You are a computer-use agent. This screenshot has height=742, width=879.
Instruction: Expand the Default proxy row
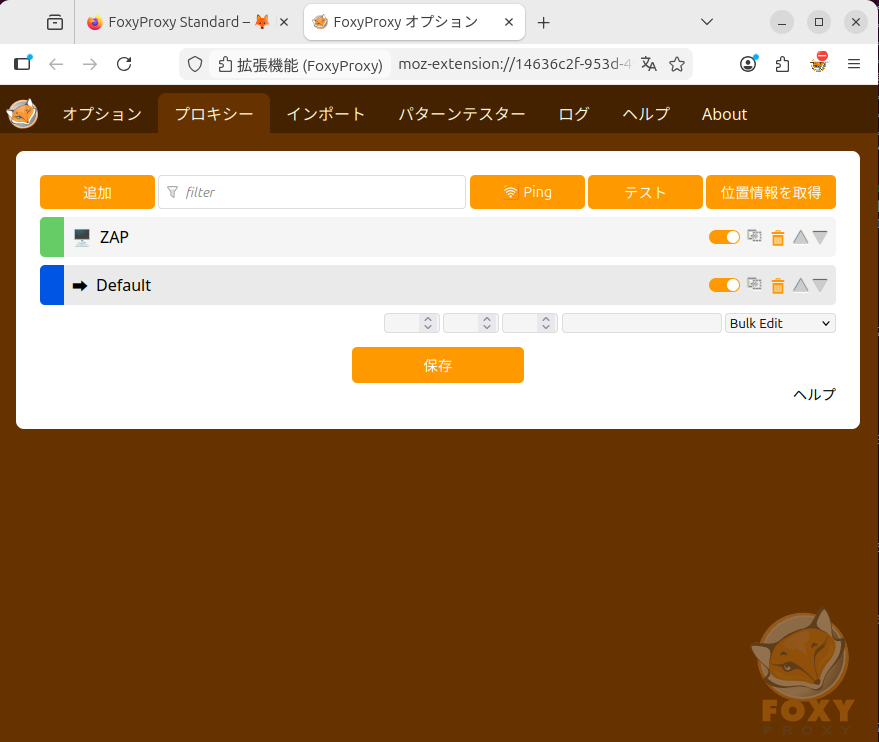click(x=438, y=285)
